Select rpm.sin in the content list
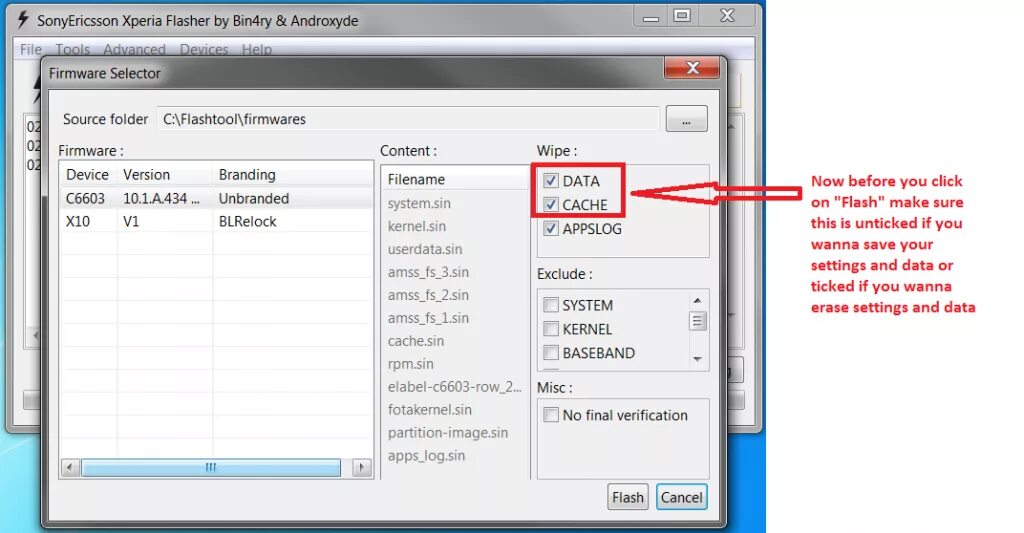Viewport: 1024px width, 533px height. point(410,364)
